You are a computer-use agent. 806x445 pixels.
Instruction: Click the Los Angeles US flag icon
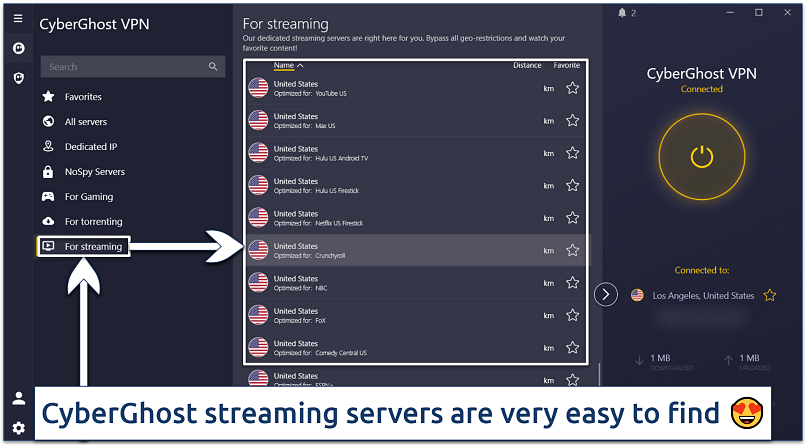637,295
